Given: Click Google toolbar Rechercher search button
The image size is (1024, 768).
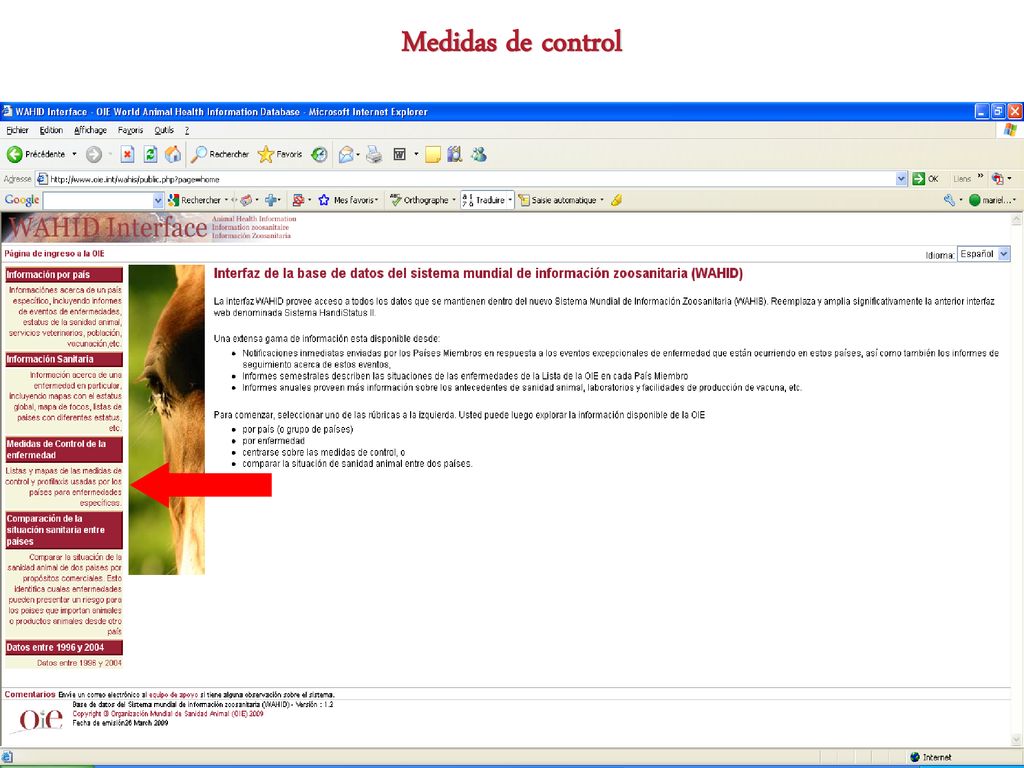Looking at the screenshot, I should click(x=195, y=200).
